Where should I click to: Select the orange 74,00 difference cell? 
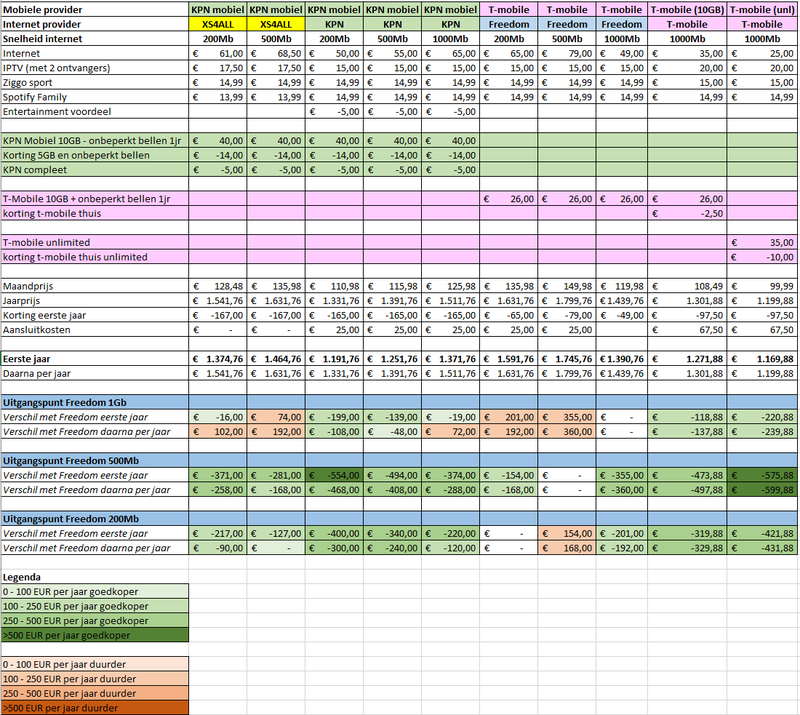(276, 417)
